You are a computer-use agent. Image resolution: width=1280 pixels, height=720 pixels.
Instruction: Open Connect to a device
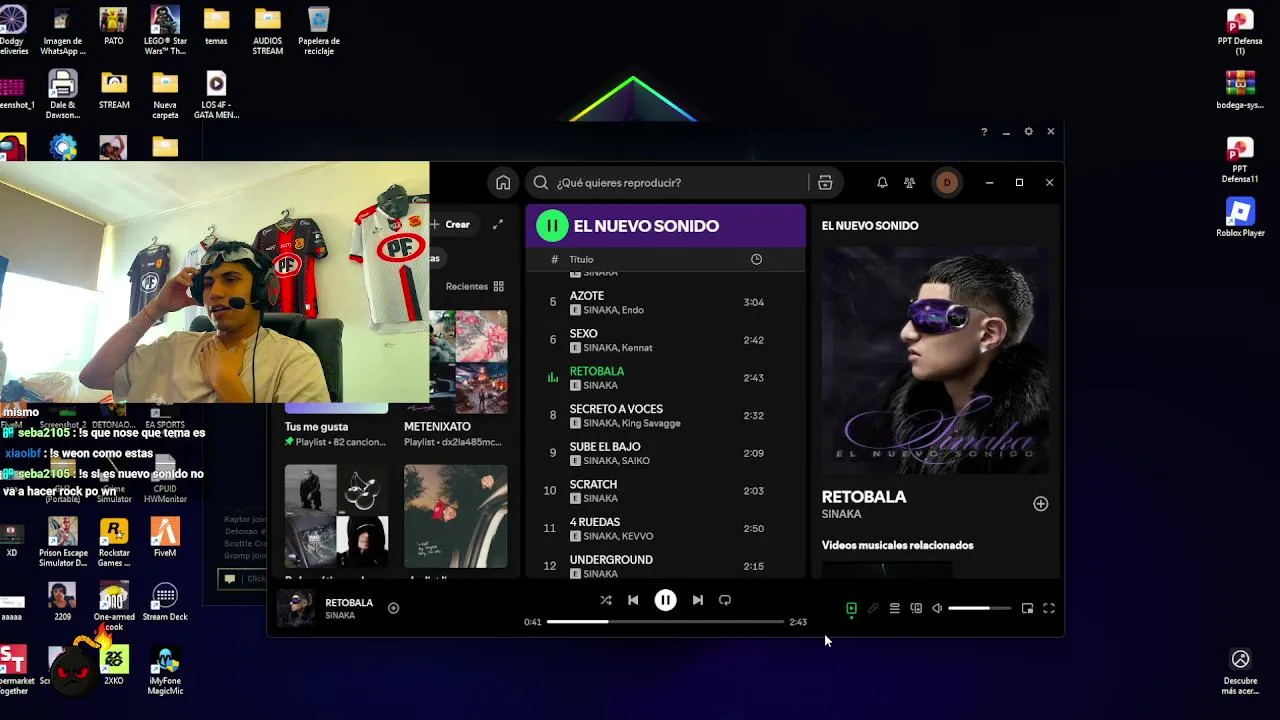coord(916,608)
